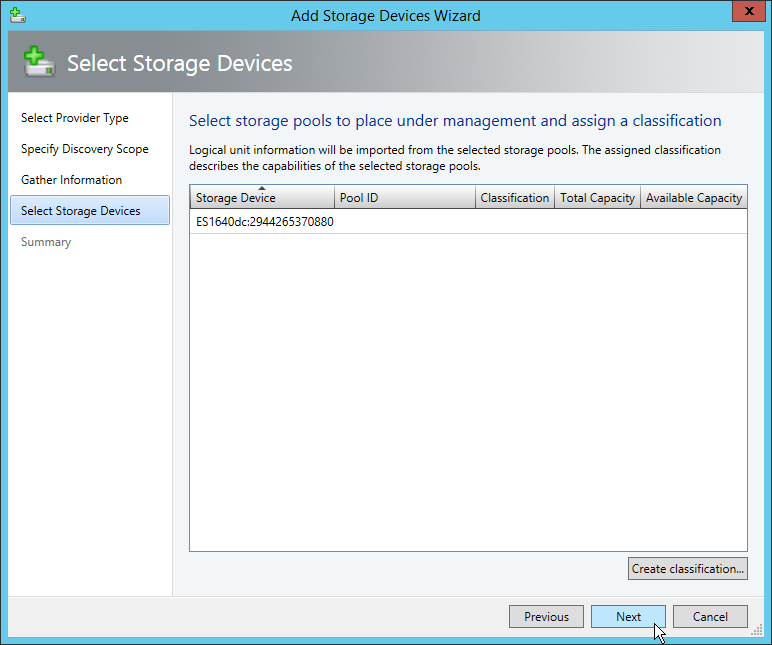Go to the Select Provider Type step
Image resolution: width=772 pixels, height=645 pixels.
tap(75, 118)
